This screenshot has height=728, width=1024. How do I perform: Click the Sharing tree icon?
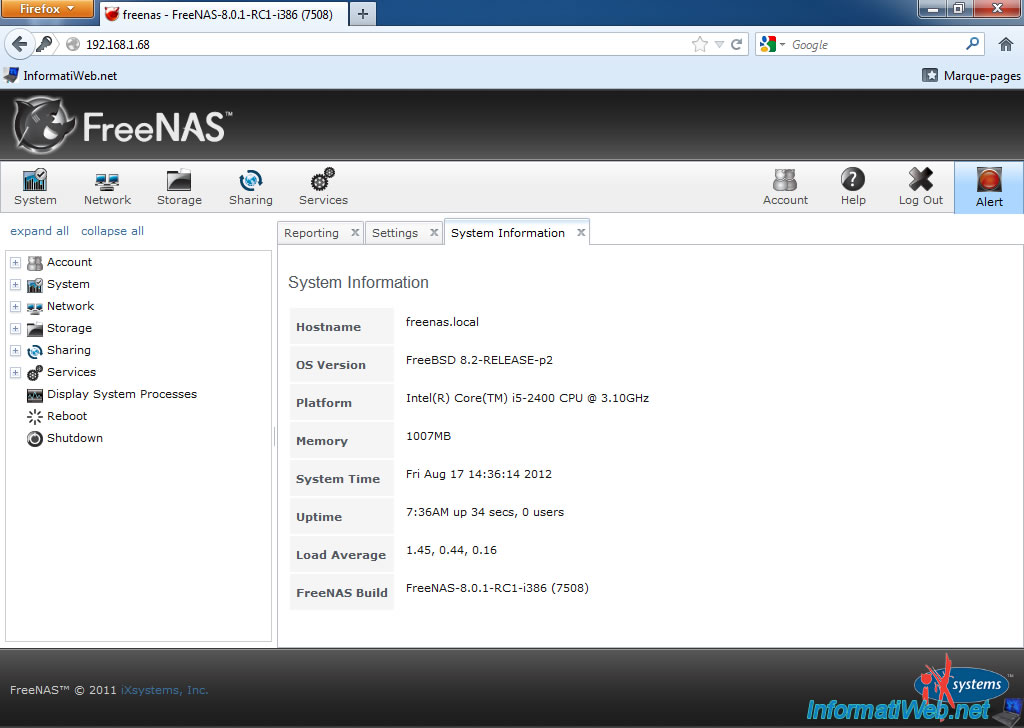pos(35,351)
